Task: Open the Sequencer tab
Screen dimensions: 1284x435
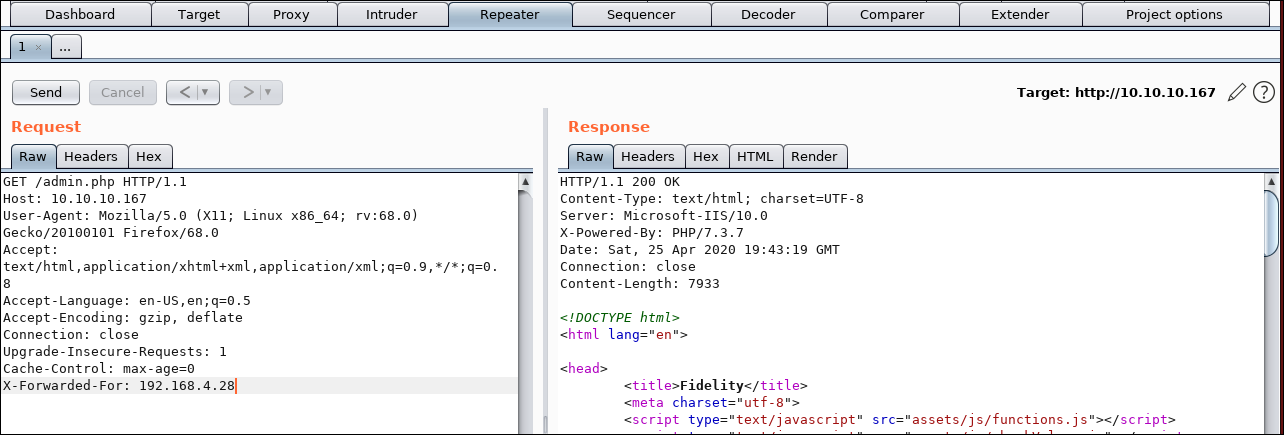Action: click(641, 15)
